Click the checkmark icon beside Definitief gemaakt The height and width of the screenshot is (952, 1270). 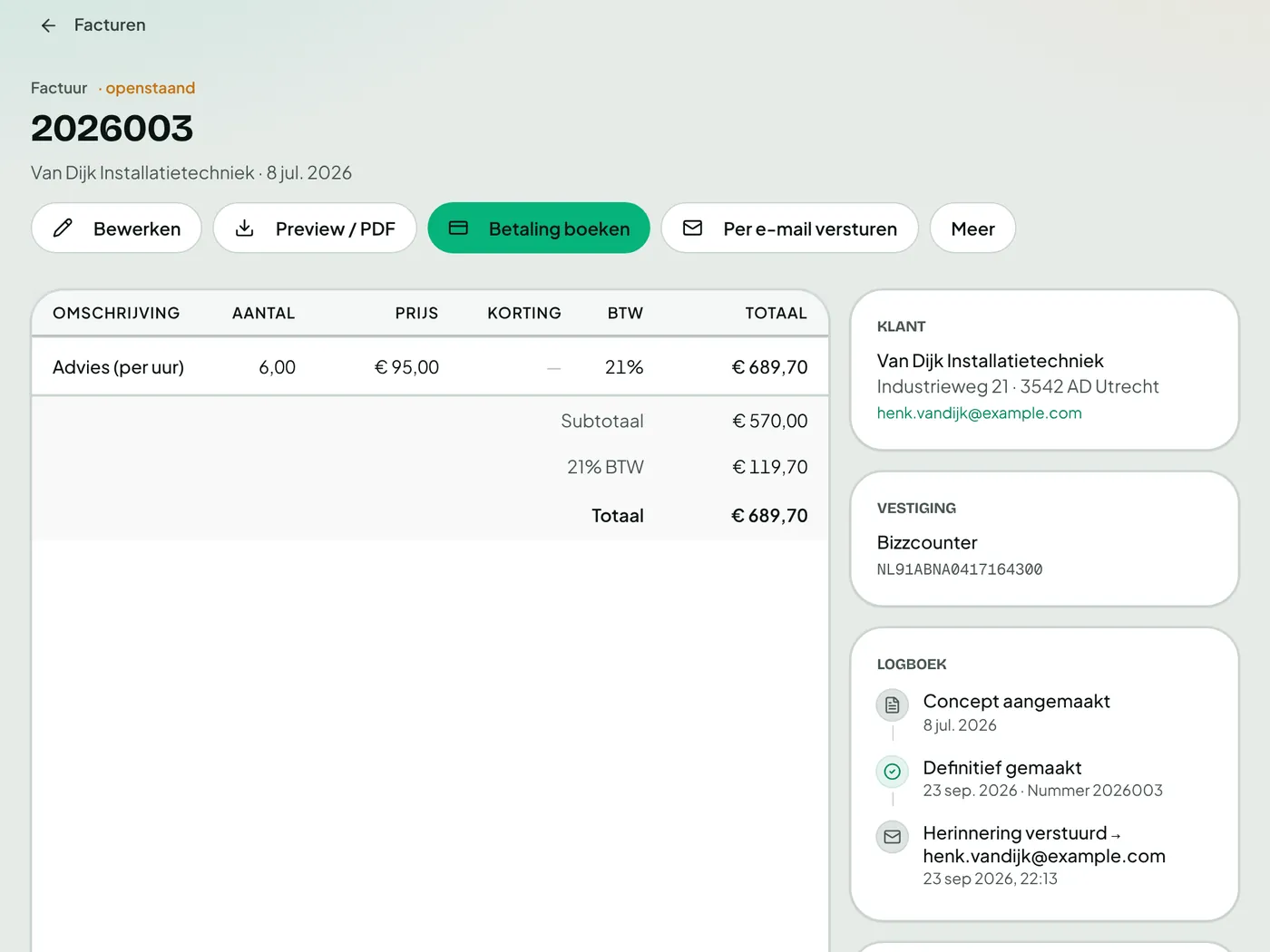[x=893, y=772]
